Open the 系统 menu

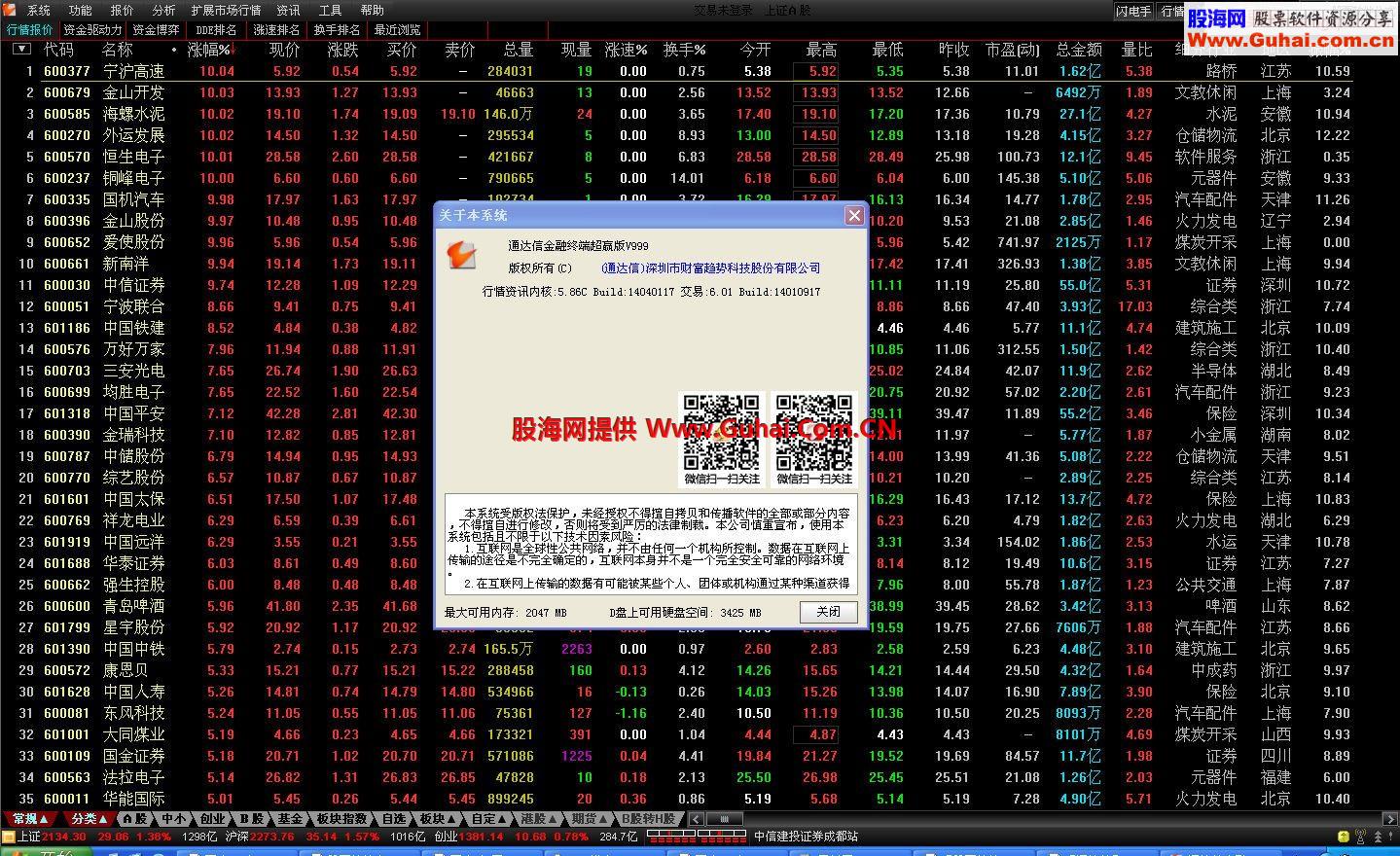coord(39,11)
